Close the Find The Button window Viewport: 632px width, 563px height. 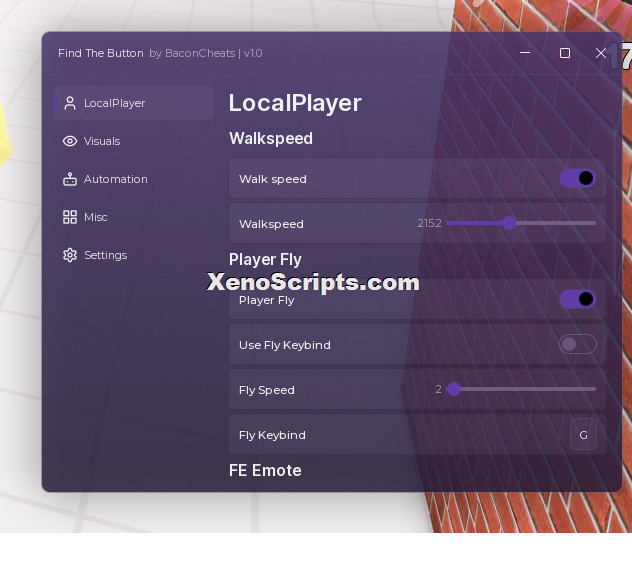pos(601,53)
